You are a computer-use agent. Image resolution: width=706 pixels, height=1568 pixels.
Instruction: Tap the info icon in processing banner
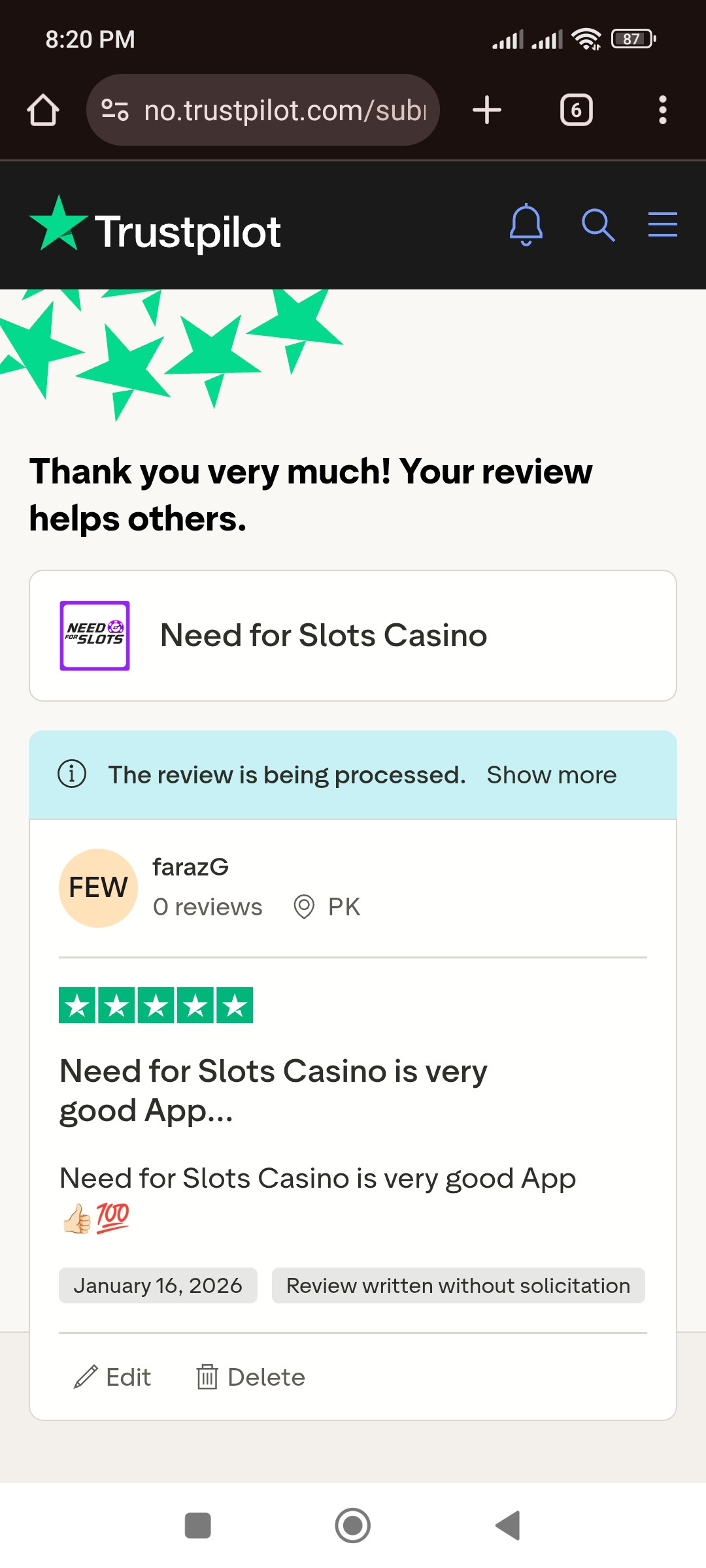(72, 774)
